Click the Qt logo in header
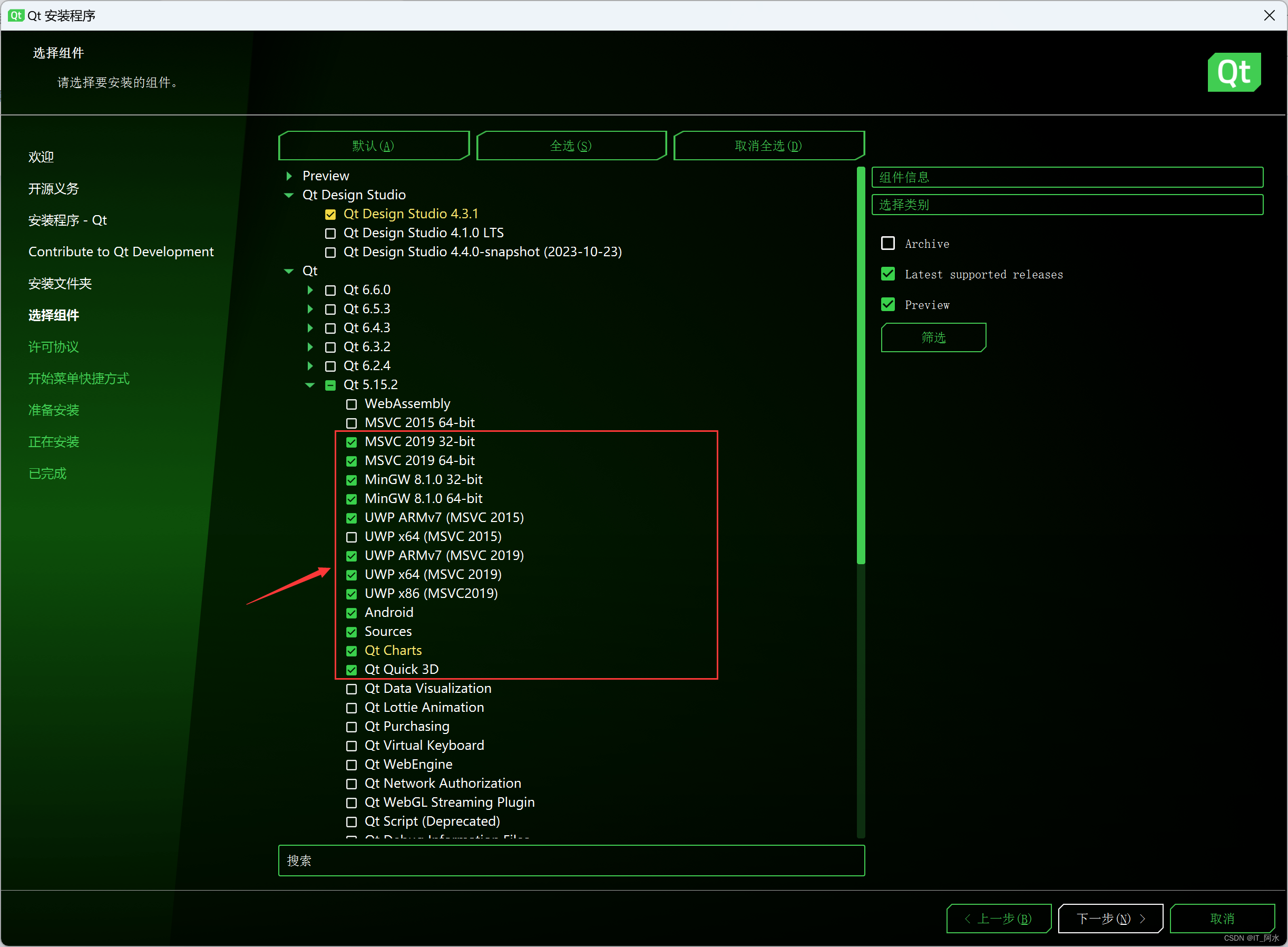The image size is (1288, 947). pyautogui.click(x=1234, y=72)
